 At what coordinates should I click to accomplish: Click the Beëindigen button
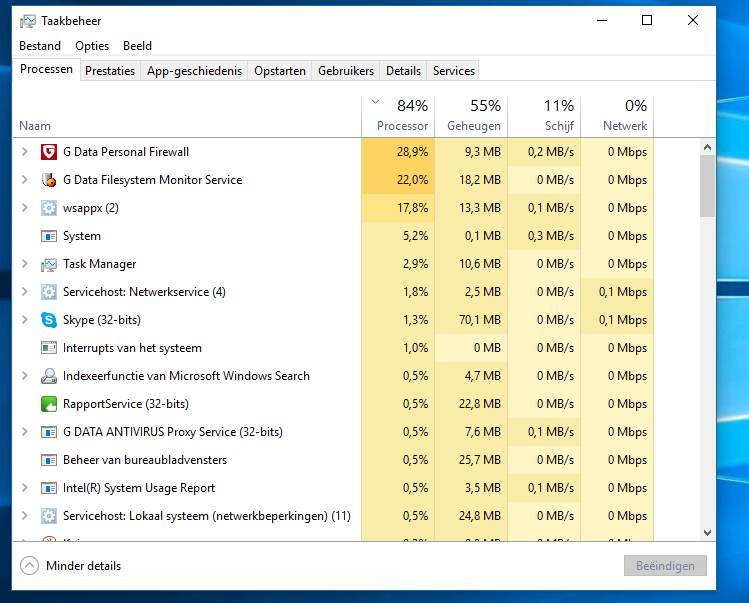665,566
